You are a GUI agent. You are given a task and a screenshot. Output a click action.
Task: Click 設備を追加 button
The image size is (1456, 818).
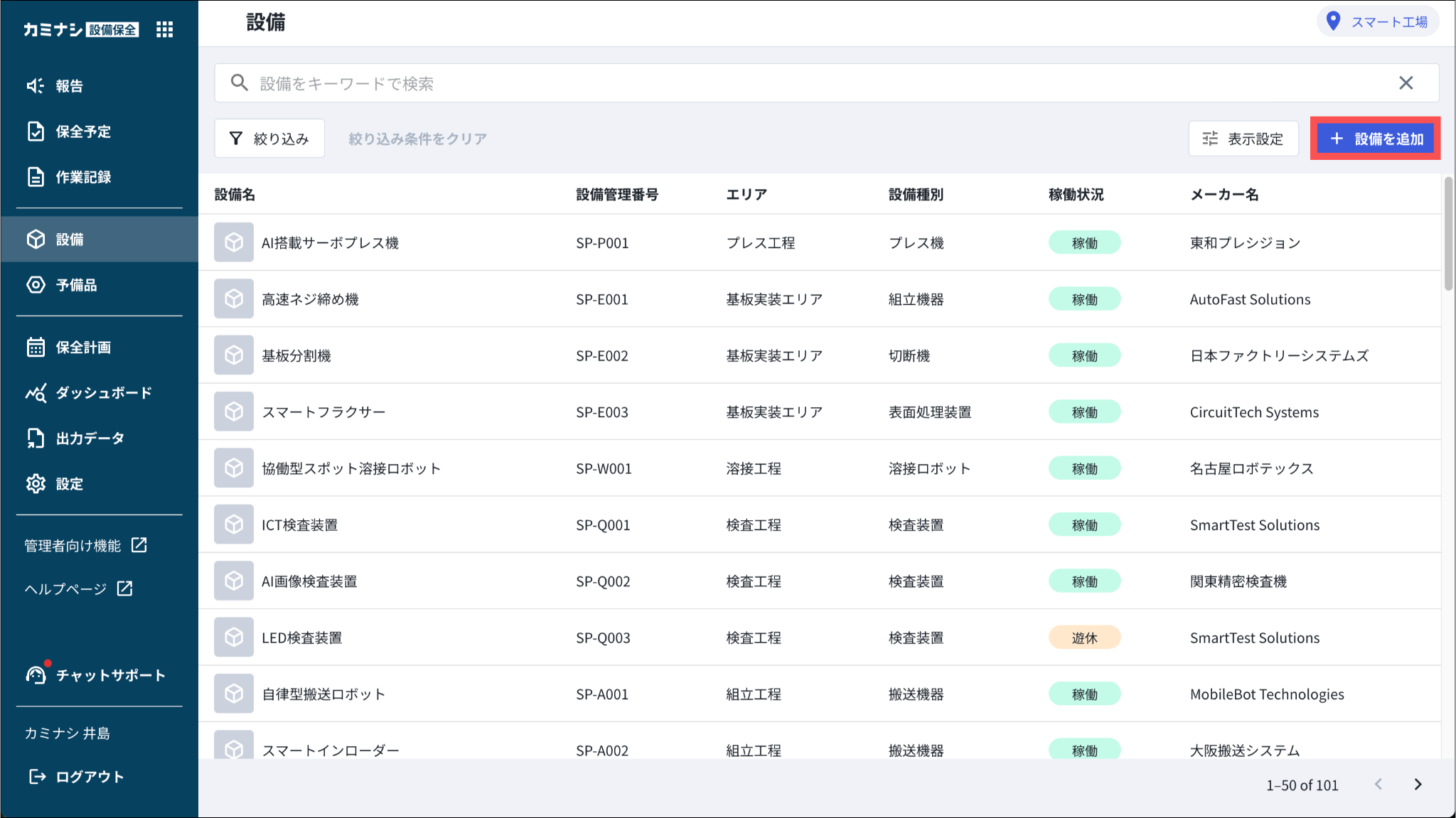click(x=1375, y=139)
